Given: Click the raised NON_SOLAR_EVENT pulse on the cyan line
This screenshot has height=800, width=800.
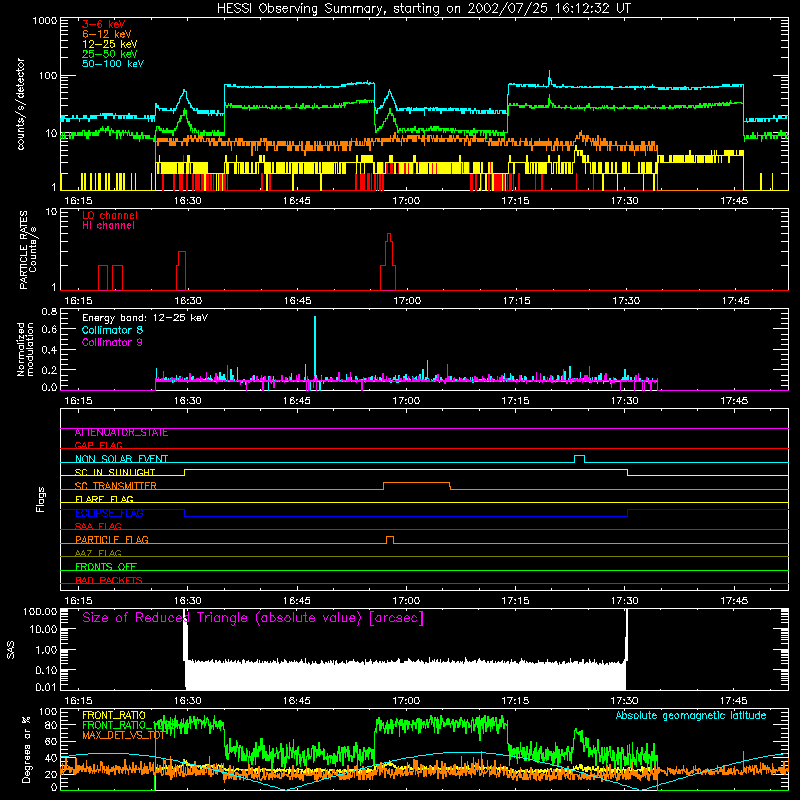Looking at the screenshot, I should tap(579, 458).
